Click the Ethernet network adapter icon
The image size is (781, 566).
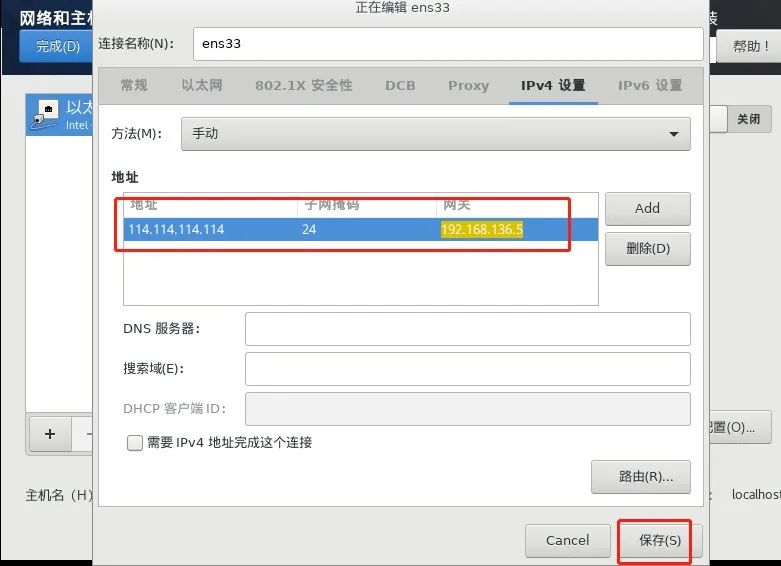click(45, 115)
